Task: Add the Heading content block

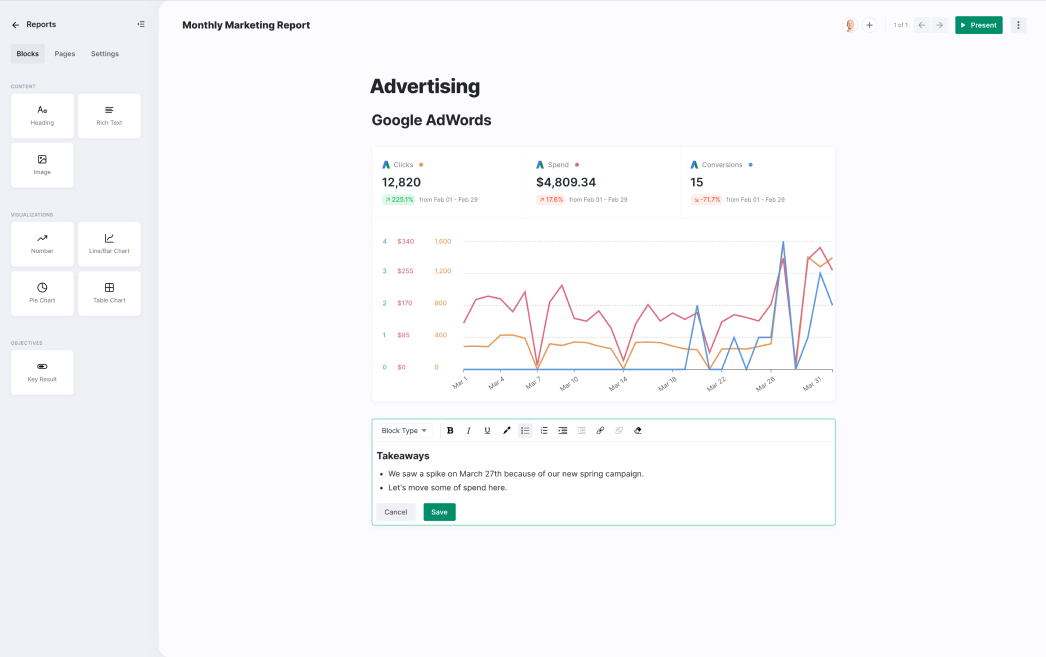Action: [42, 115]
